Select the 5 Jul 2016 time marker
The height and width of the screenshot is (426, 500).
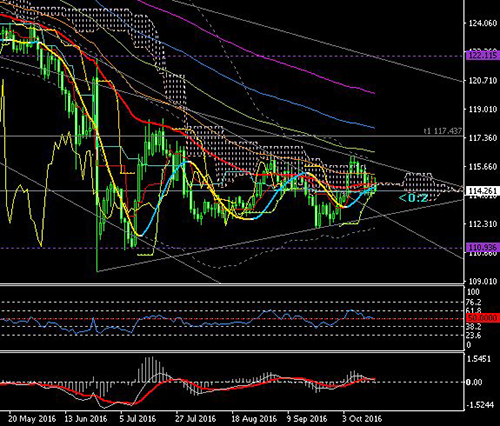[x=138, y=419]
